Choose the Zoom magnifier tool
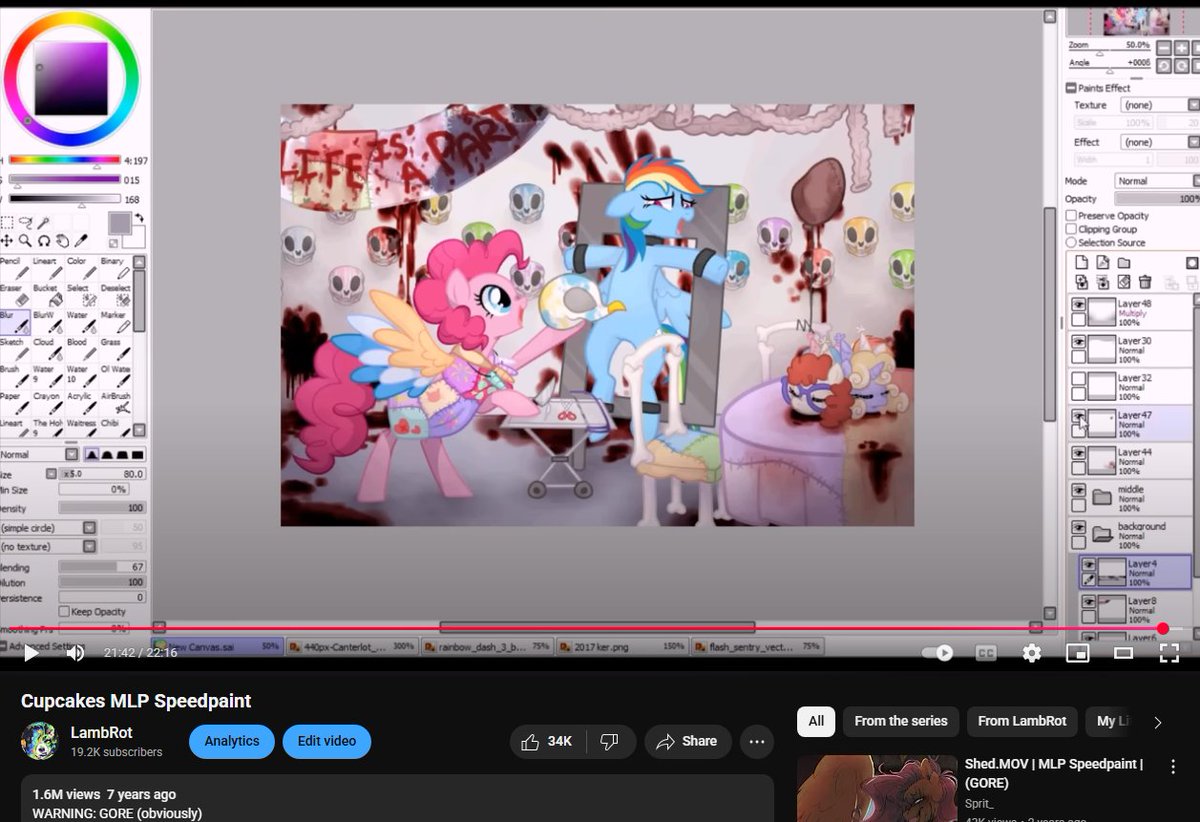 pos(27,241)
